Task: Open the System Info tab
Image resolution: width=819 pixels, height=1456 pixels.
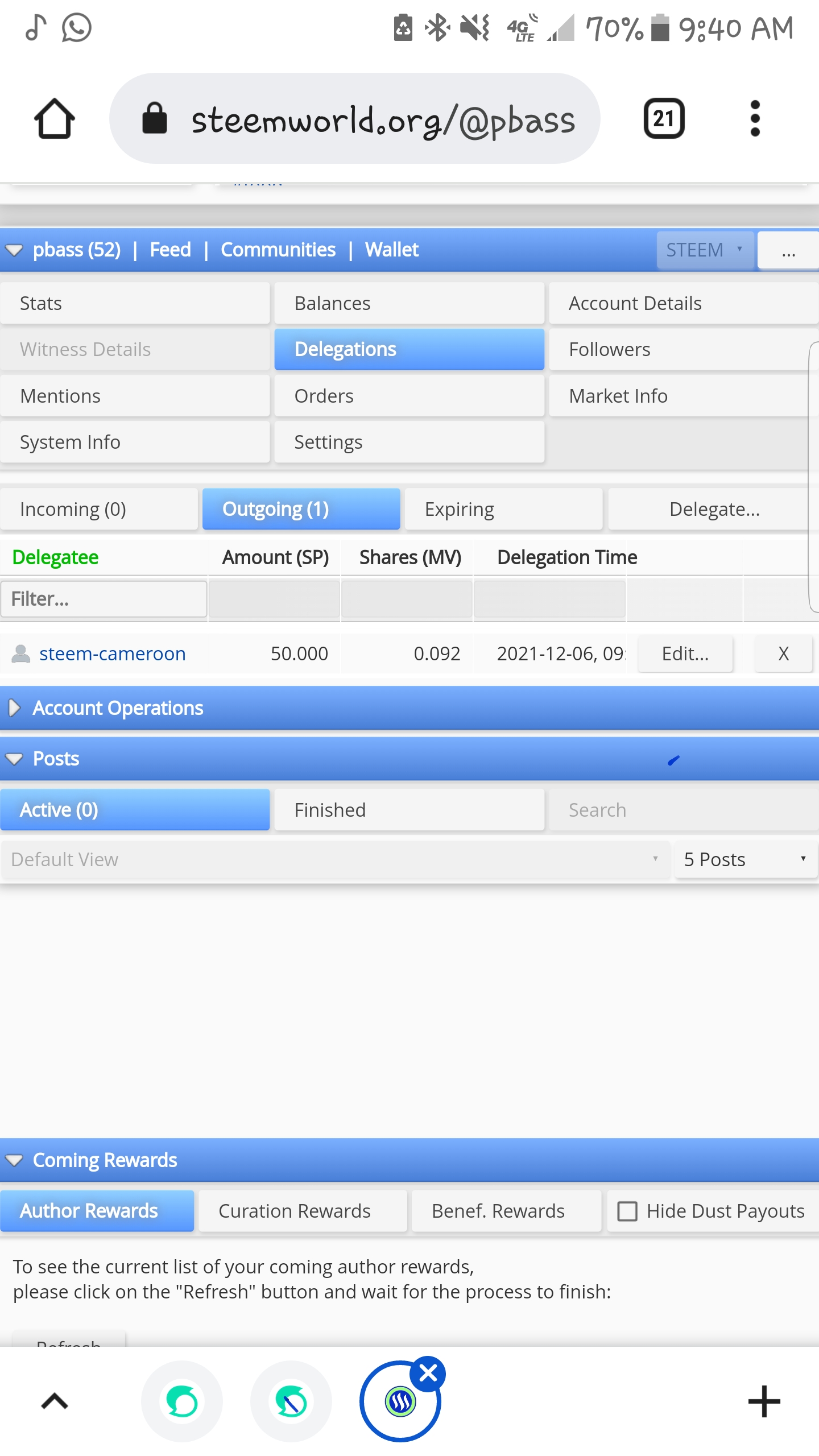Action: pos(135,442)
